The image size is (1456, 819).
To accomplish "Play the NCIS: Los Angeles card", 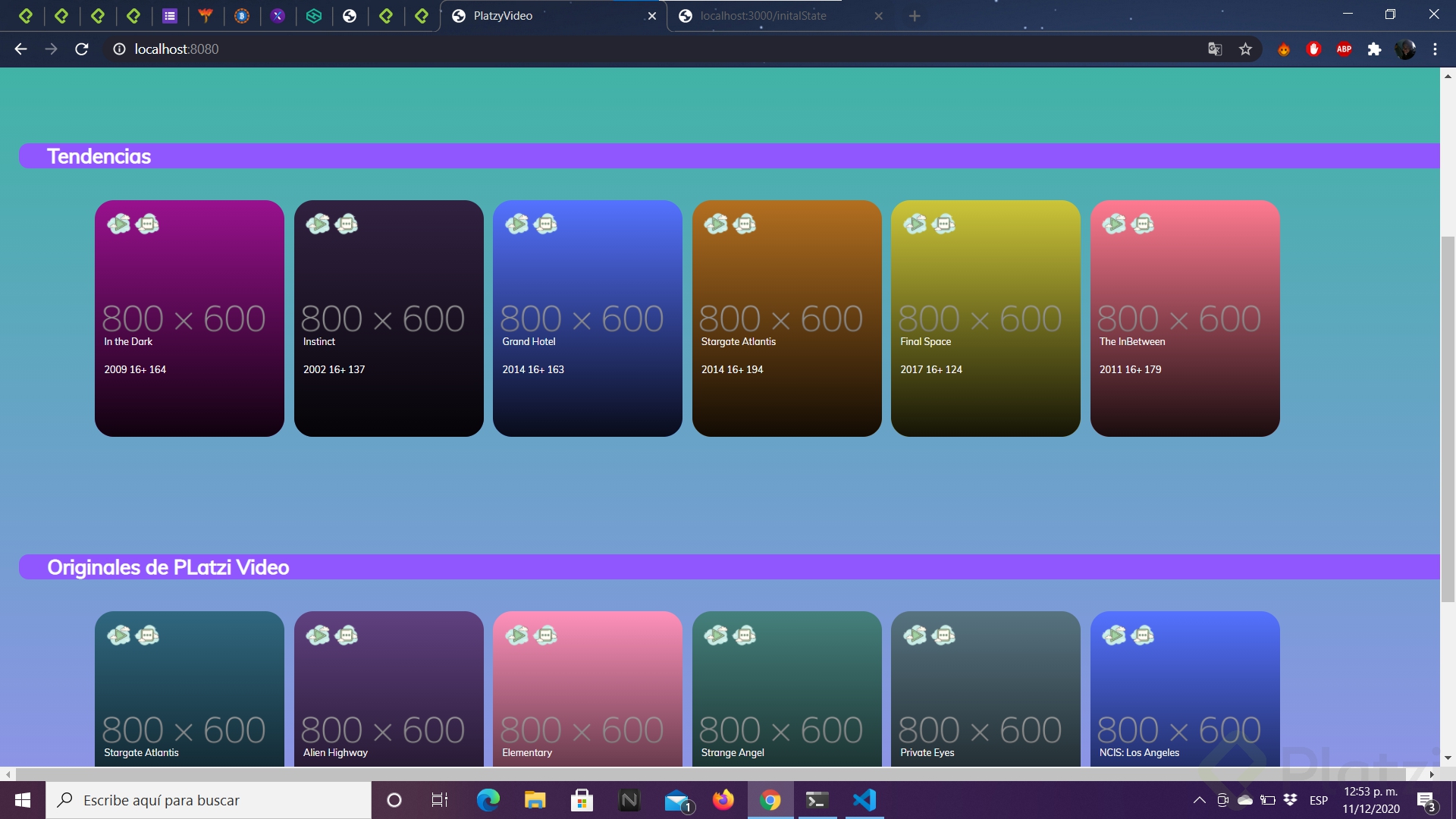I will (1113, 635).
